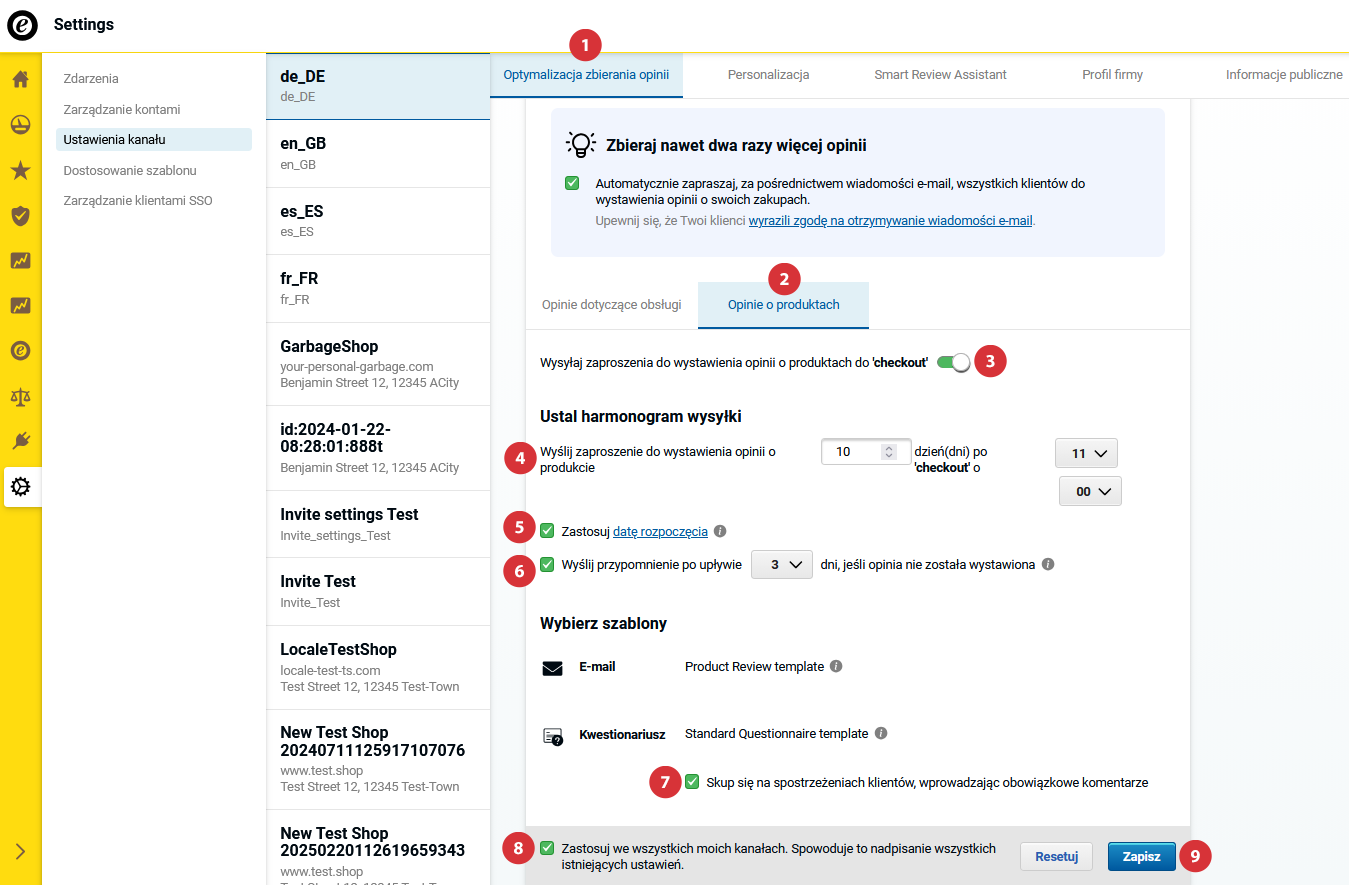Screen dimensions: 1349x885
Task: Open the scales legal sidebar icon
Action: click(20, 397)
